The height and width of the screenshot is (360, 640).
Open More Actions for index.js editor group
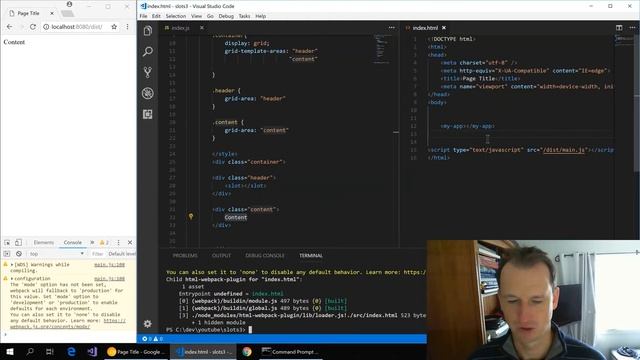[x=392, y=28]
